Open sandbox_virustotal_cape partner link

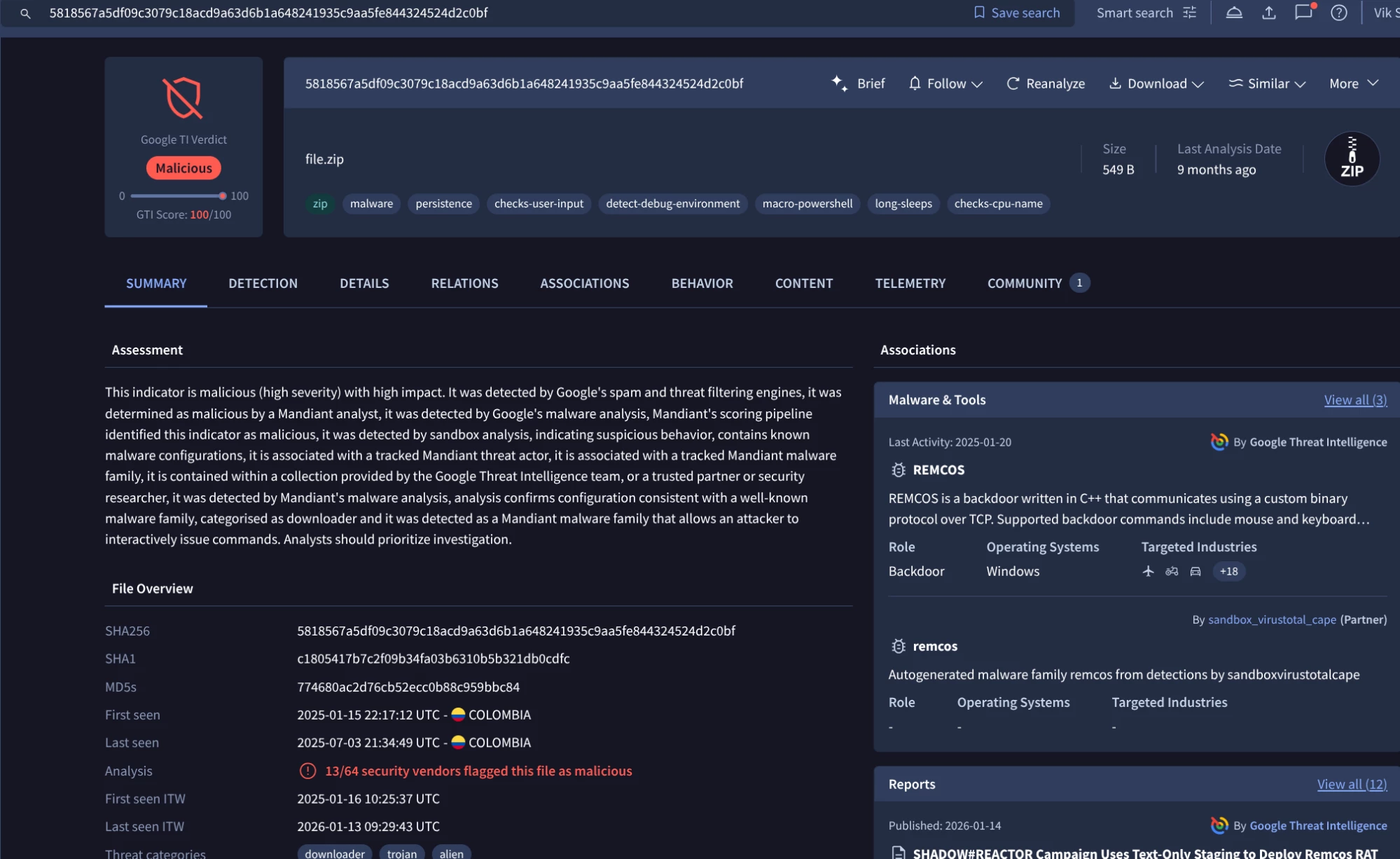[x=1271, y=619]
